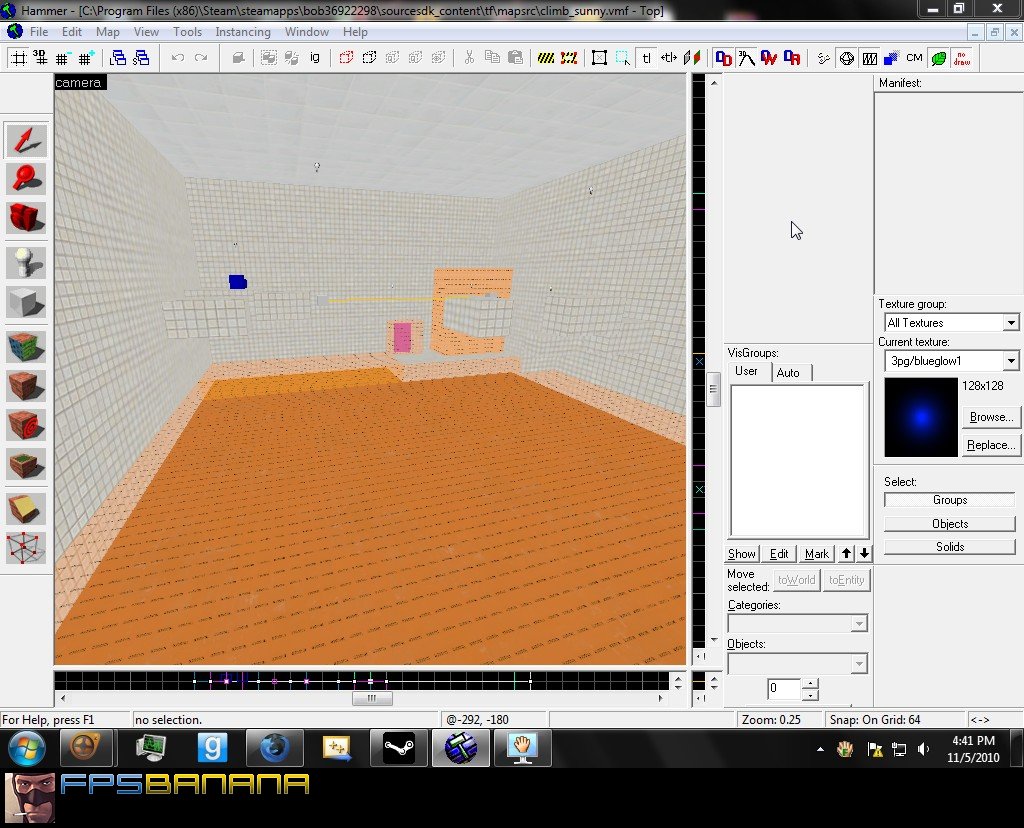The width and height of the screenshot is (1024, 828).
Task: Apply current texture with brick cube icon
Action: click(26, 386)
